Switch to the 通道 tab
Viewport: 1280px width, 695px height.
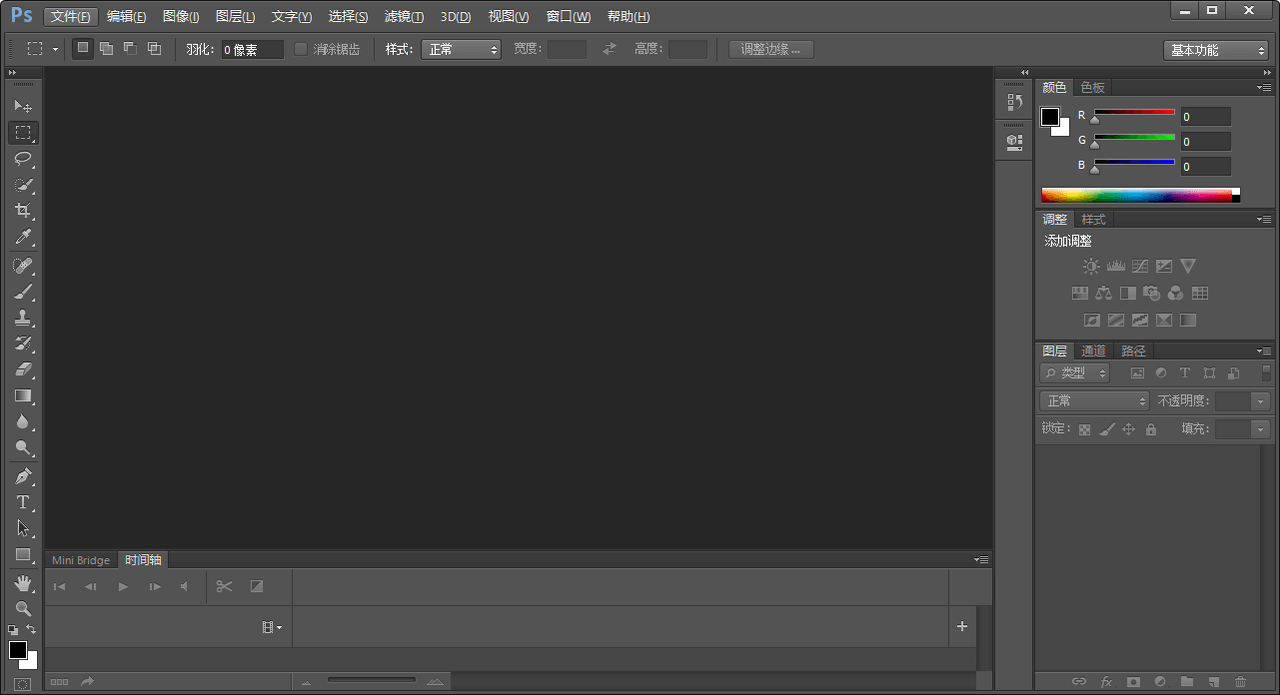click(1094, 351)
